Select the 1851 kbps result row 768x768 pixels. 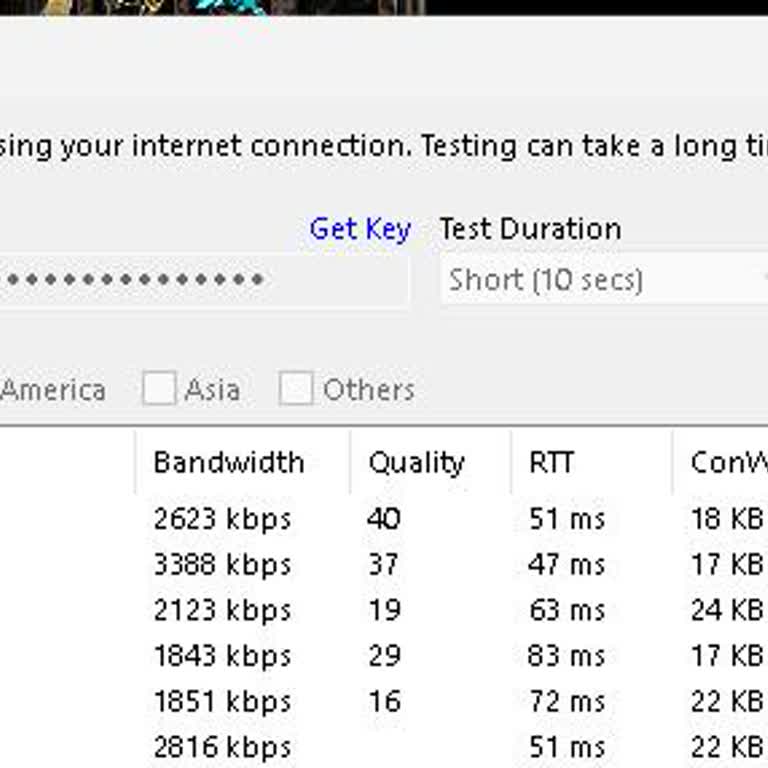(x=222, y=701)
